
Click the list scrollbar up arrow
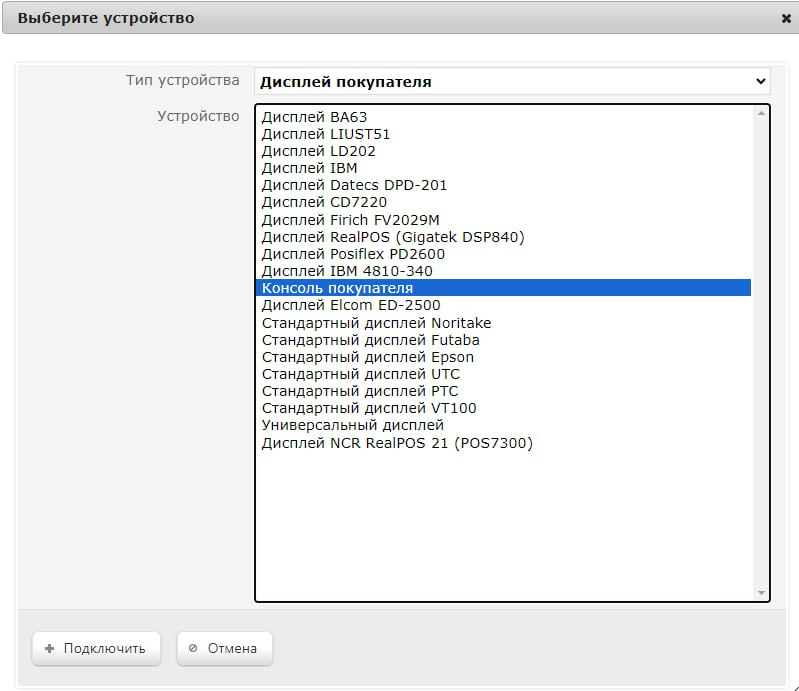[761, 113]
